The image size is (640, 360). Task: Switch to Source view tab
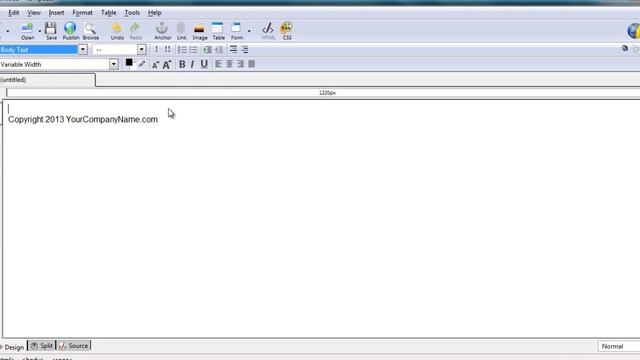[73, 346]
